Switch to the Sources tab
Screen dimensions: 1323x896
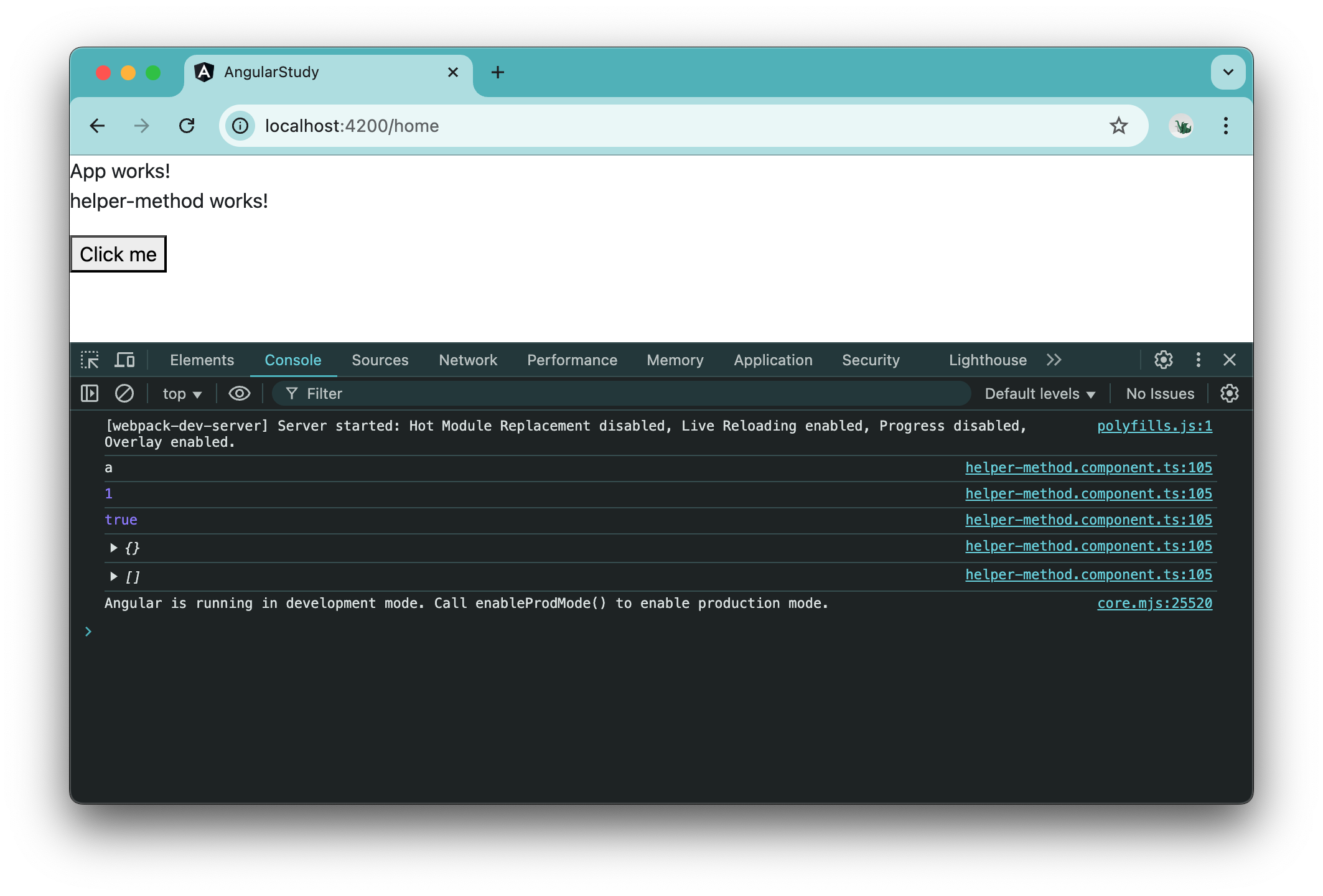coord(380,360)
